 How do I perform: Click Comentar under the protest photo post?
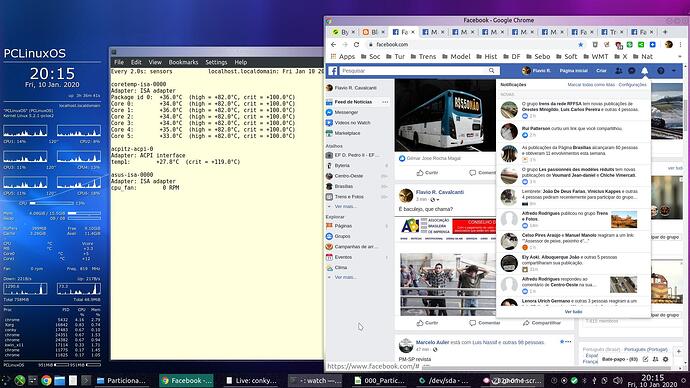(484, 323)
